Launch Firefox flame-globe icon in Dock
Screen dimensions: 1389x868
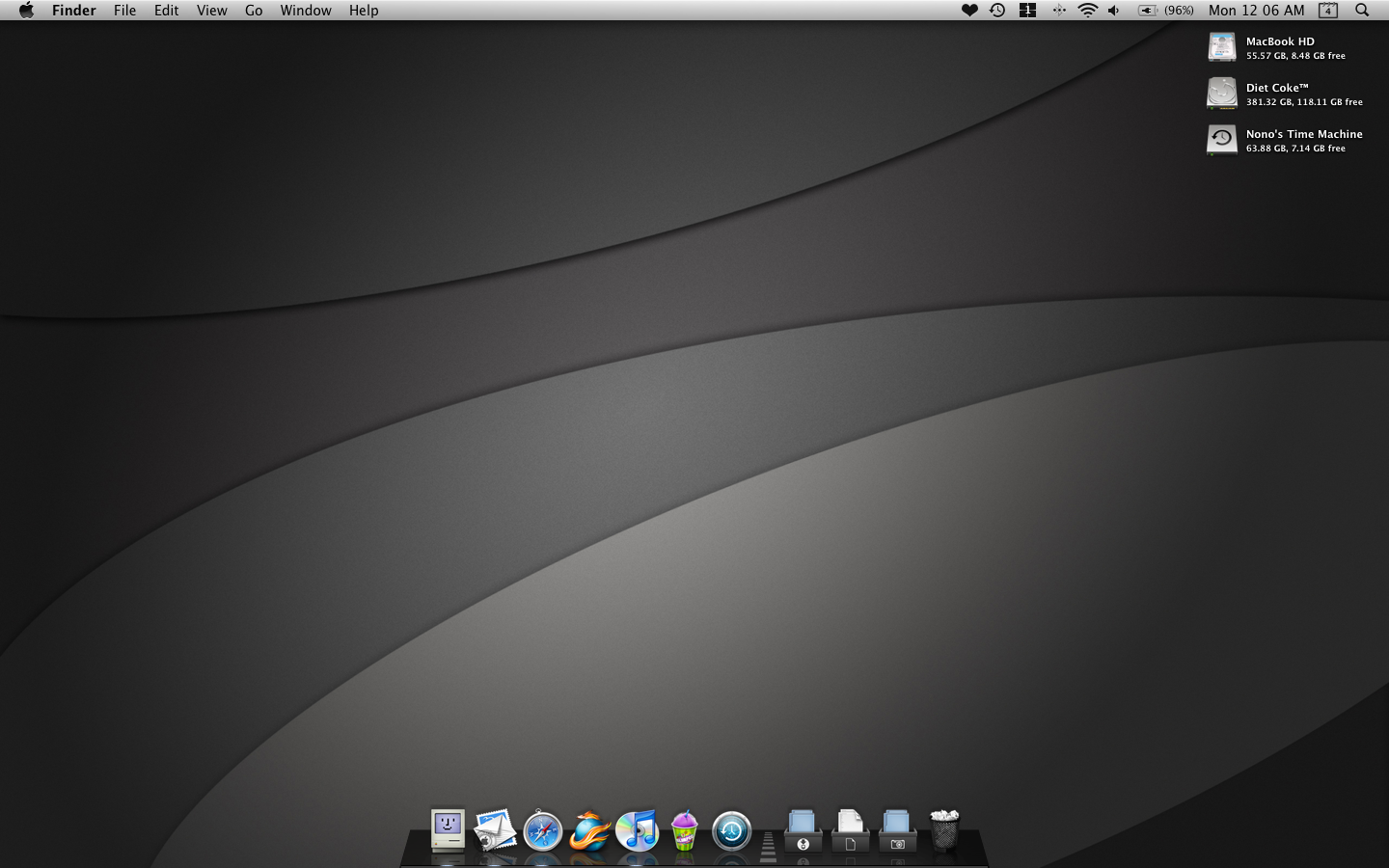click(589, 830)
